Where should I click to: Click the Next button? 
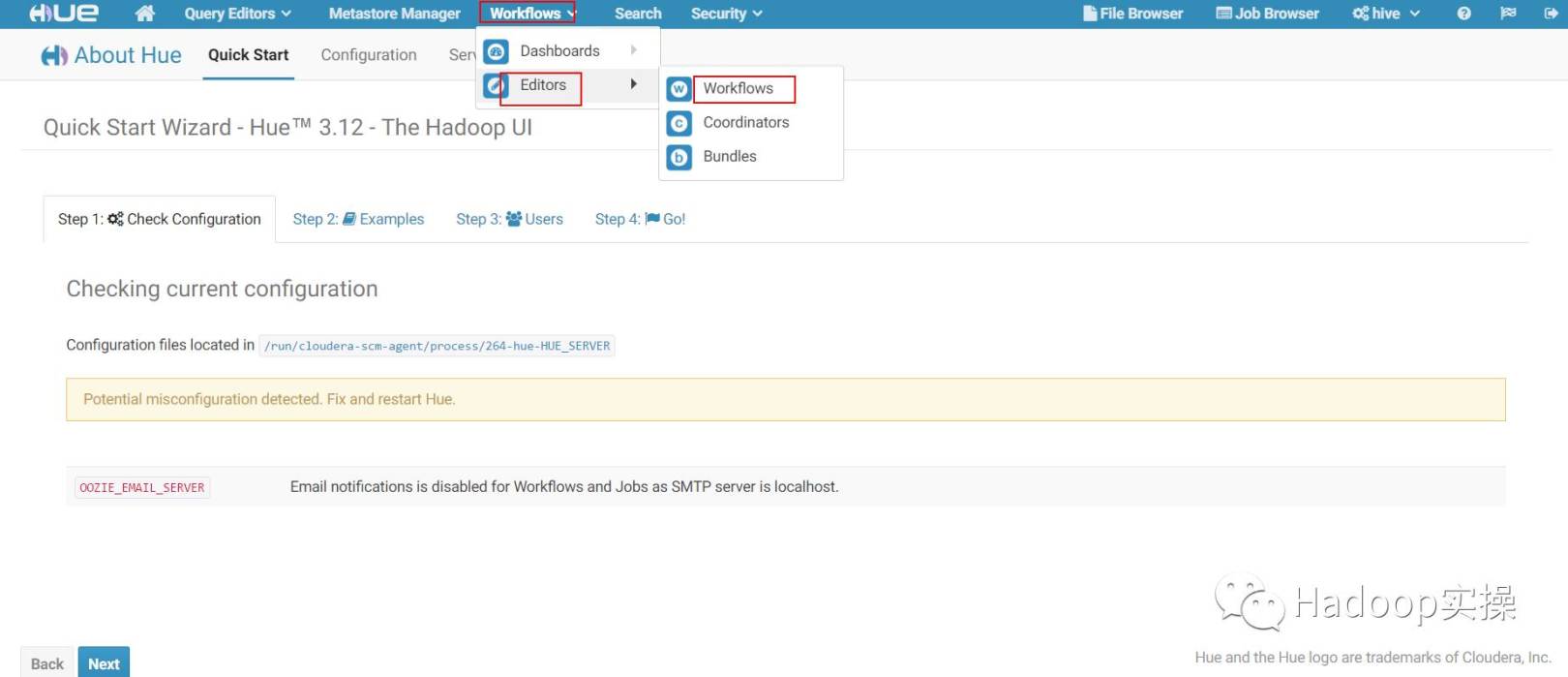pyautogui.click(x=104, y=662)
